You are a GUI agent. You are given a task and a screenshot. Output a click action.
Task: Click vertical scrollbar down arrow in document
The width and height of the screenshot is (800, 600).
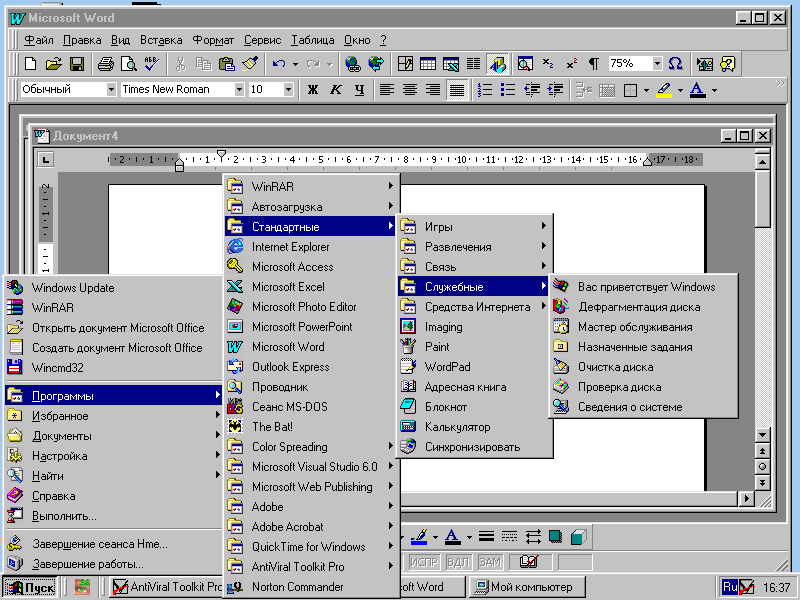(762, 435)
